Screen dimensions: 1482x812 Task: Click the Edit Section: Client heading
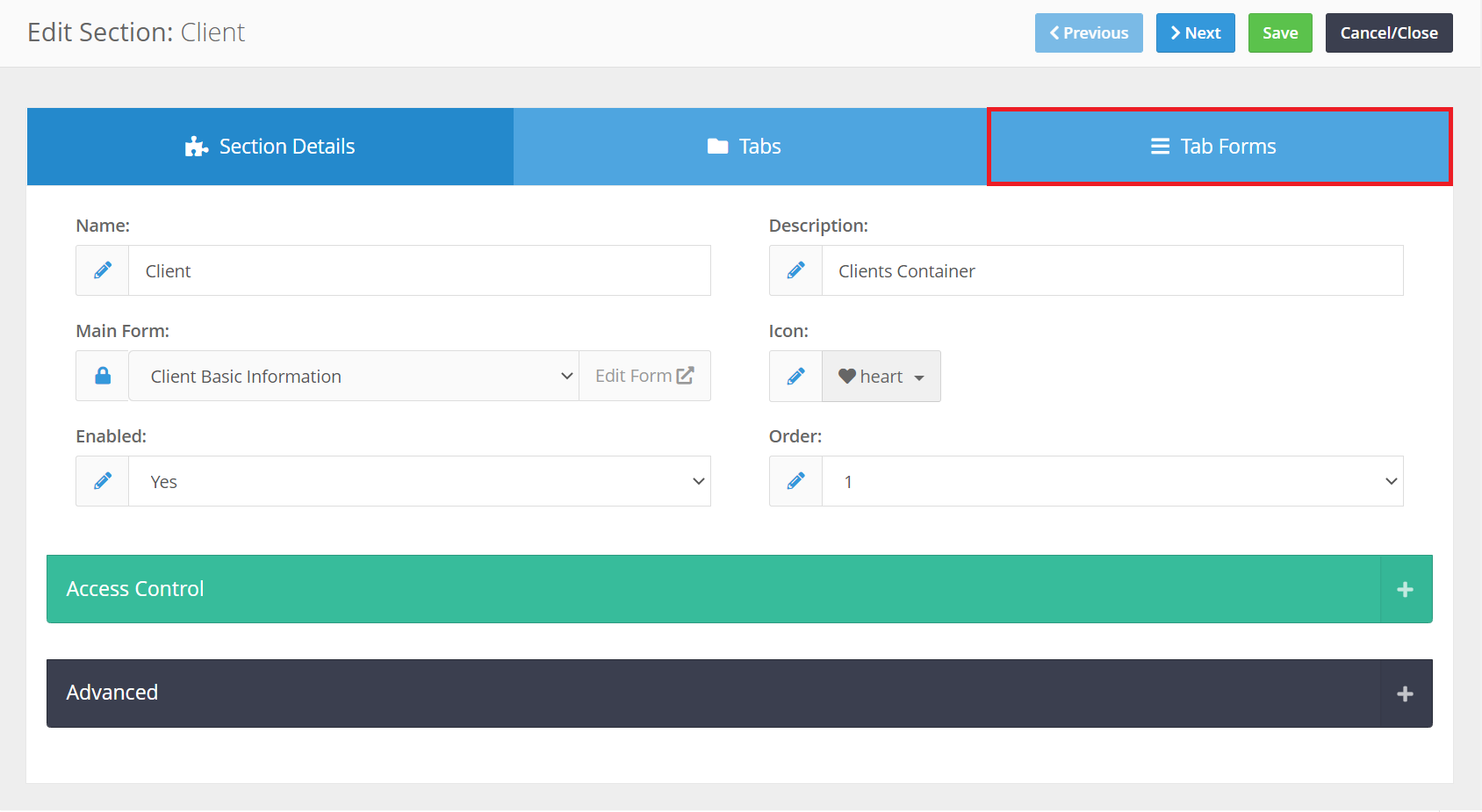[x=136, y=32]
